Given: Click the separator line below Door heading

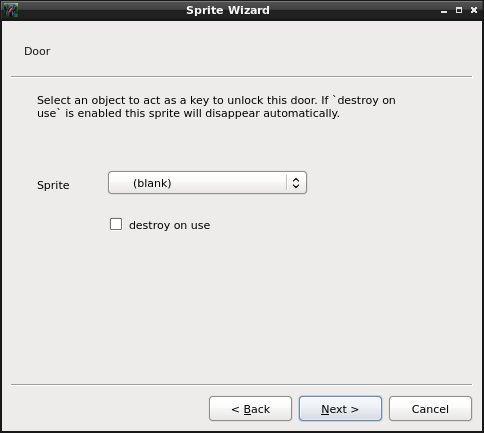Looking at the screenshot, I should (x=242, y=77).
